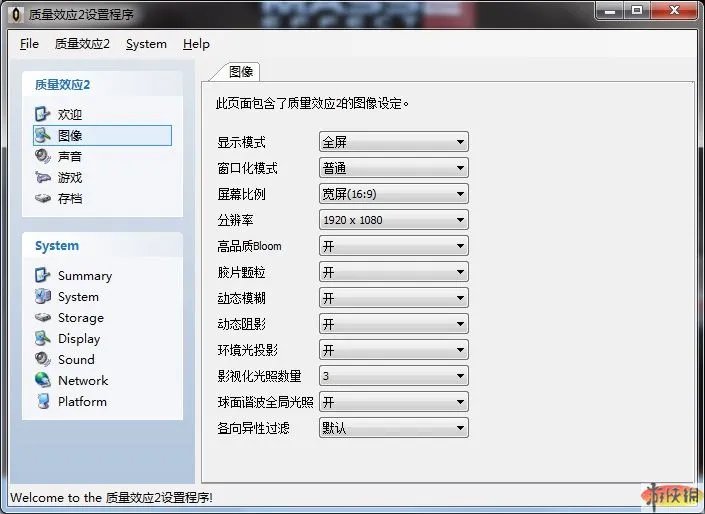Viewport: 705px width, 514px height.
Task: Click the Platform icon
Action: [43, 401]
